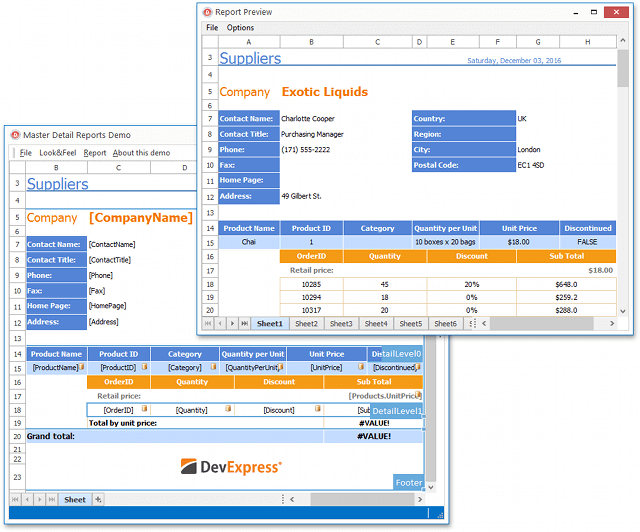Click the Suppliers title link in preview
This screenshot has height=532, width=640.
point(250,59)
